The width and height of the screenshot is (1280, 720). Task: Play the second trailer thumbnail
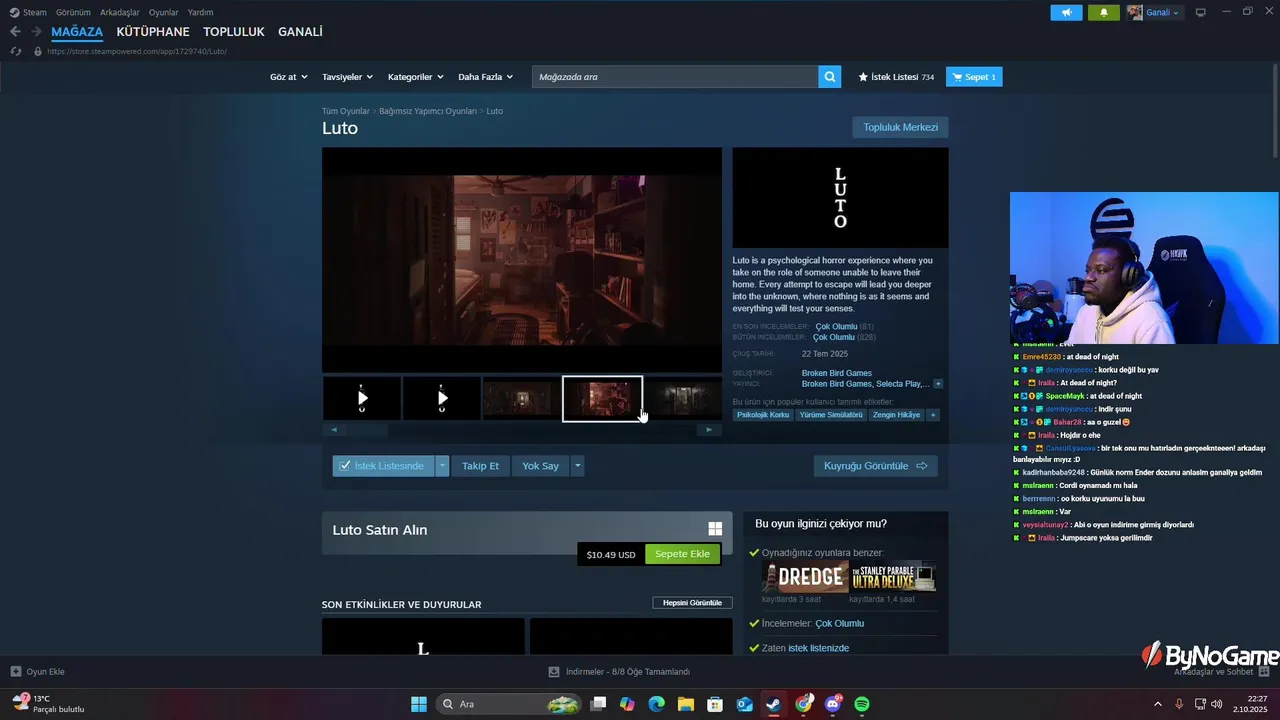tap(442, 398)
